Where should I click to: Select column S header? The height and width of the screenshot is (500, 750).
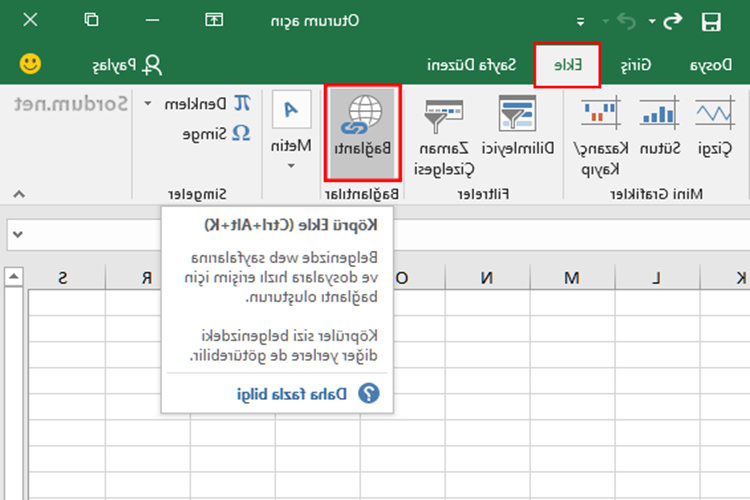(x=63, y=278)
